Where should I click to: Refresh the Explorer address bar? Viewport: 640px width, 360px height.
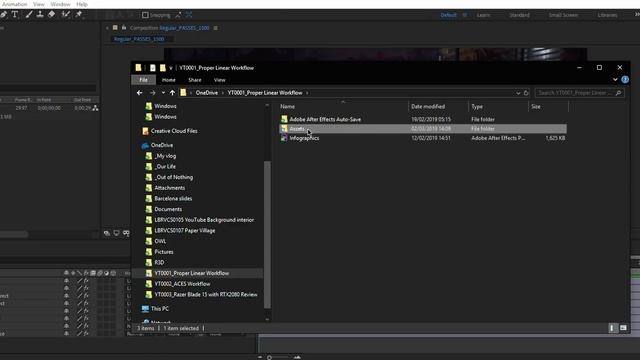point(526,93)
